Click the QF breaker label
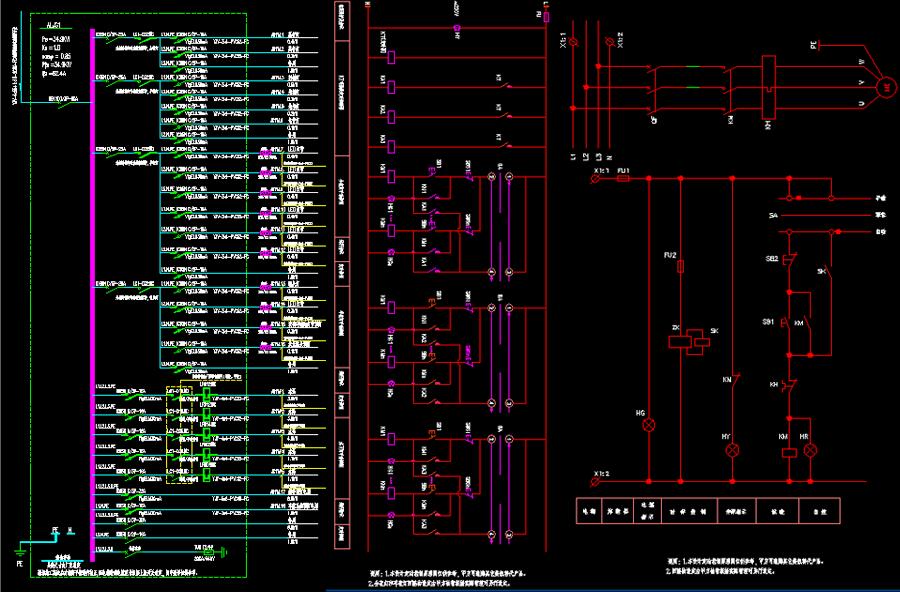 [654, 119]
